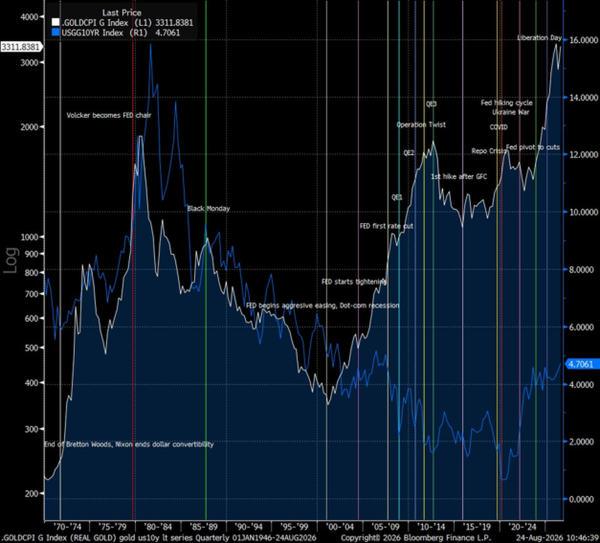Click the 4000 tick on left log axis
Viewport: 600px width, 543px height.
[x=29, y=17]
